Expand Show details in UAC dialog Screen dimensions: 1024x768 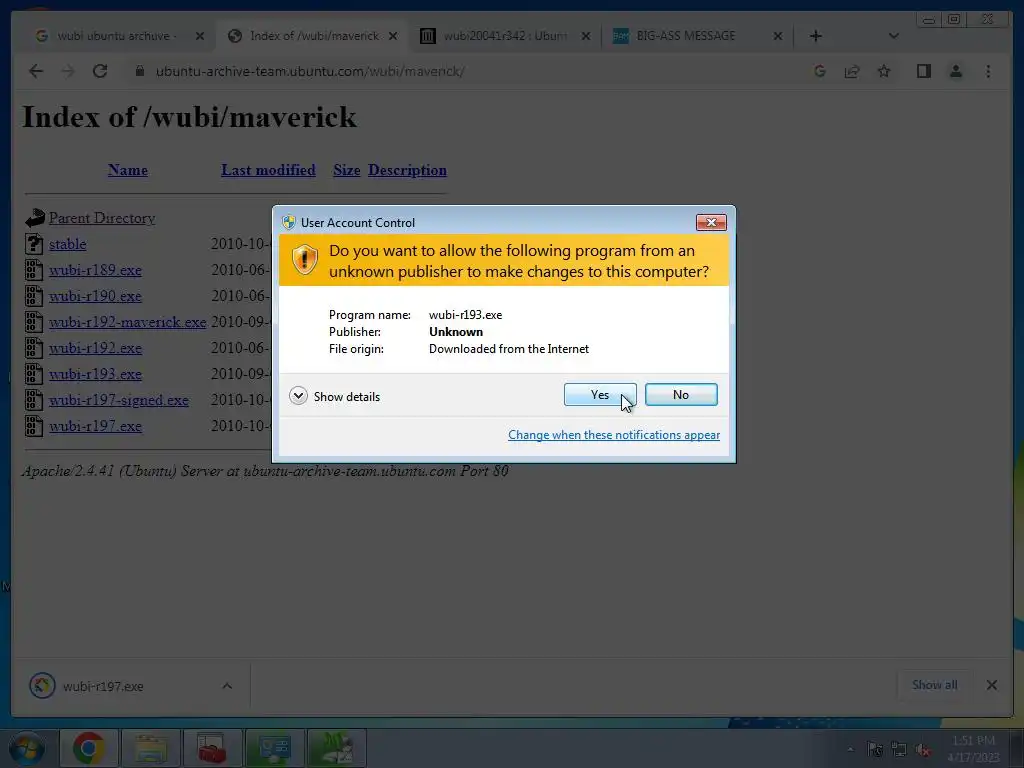[x=334, y=396]
